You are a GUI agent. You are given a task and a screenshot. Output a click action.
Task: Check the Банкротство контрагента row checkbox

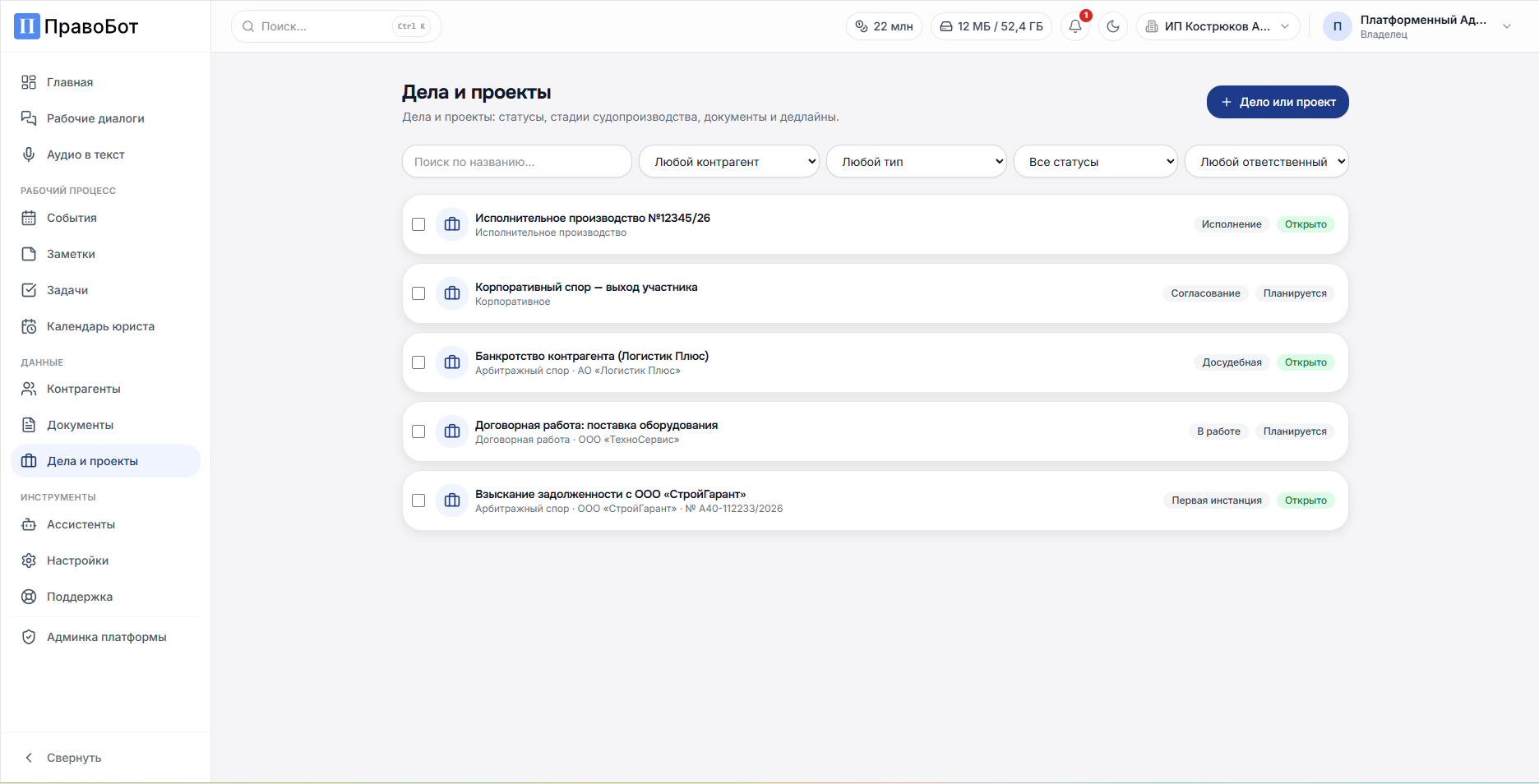coord(418,362)
